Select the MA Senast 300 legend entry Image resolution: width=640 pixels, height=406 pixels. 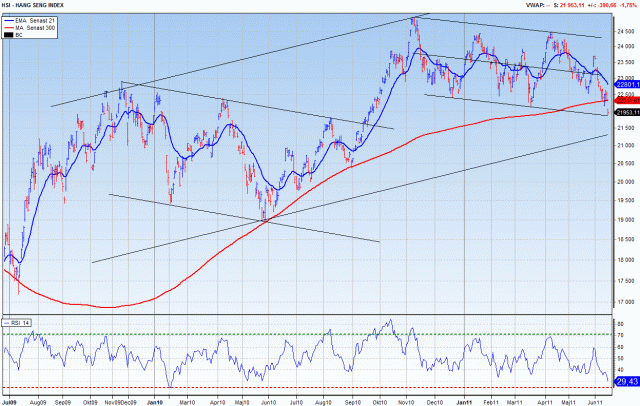tap(40, 27)
